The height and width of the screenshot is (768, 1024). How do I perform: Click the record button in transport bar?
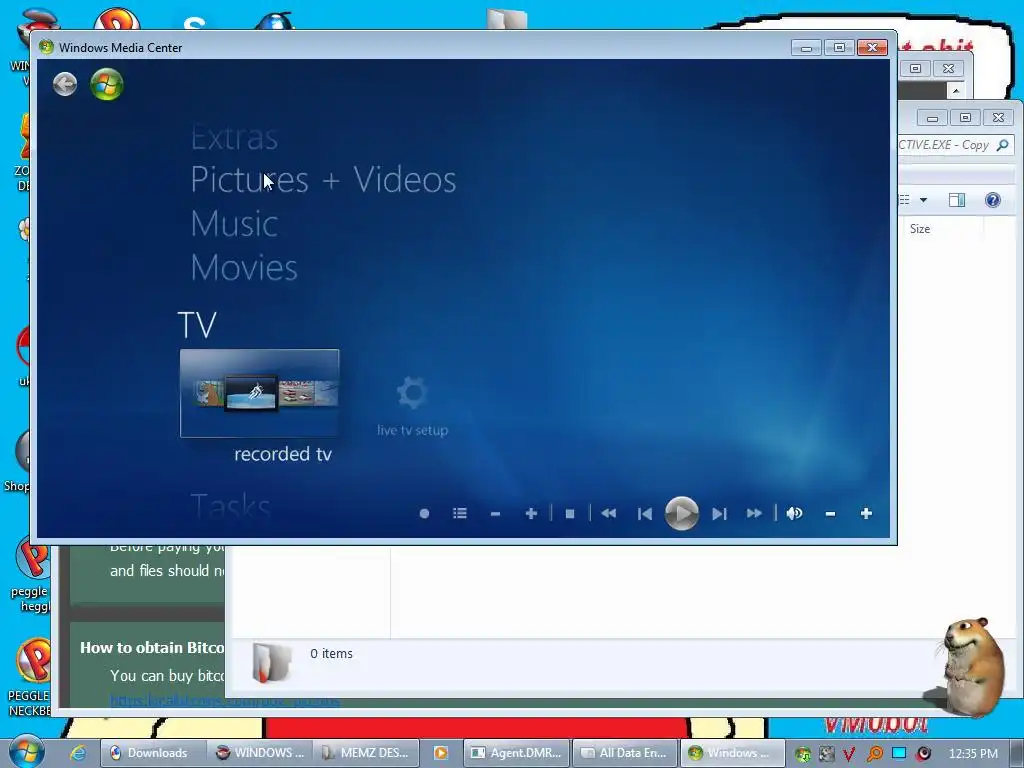pyautogui.click(x=424, y=513)
